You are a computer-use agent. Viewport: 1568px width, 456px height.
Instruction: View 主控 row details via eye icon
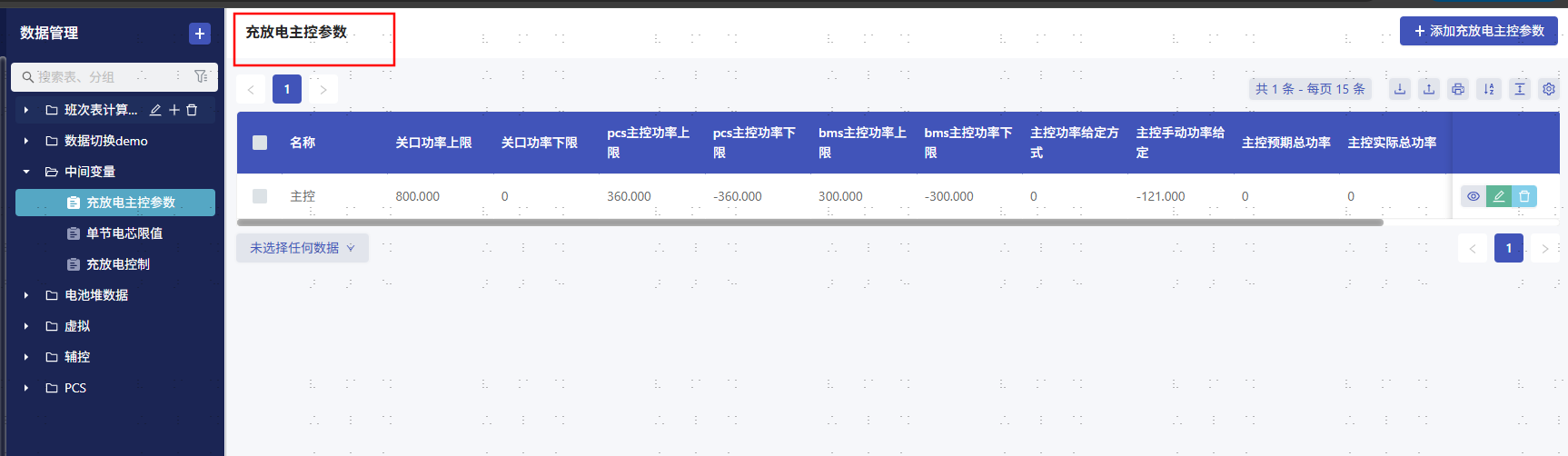[x=1474, y=196]
